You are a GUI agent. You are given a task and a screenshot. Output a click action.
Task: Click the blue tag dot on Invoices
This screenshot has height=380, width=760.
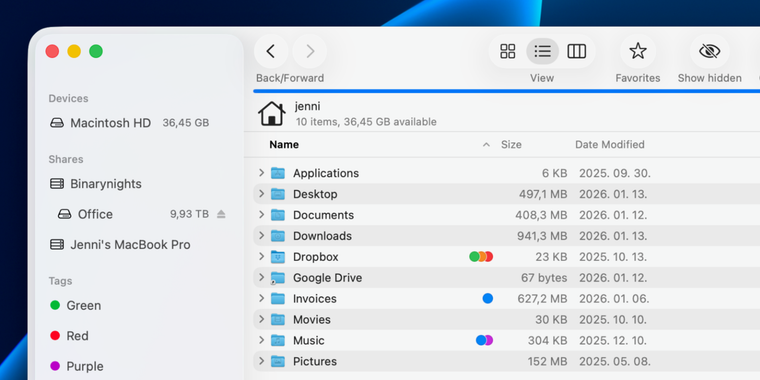tap(488, 298)
